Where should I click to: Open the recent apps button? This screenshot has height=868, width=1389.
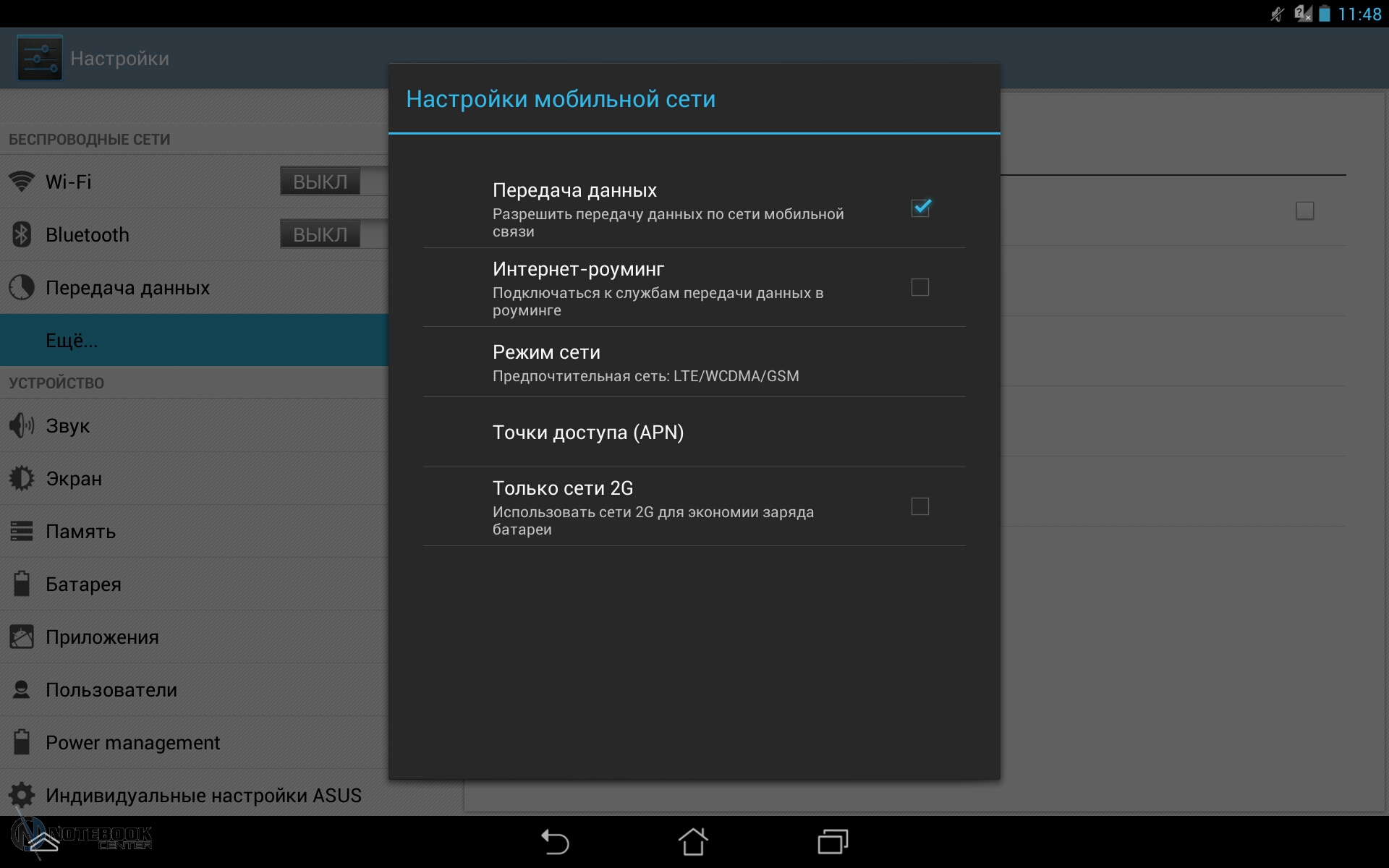[x=833, y=842]
